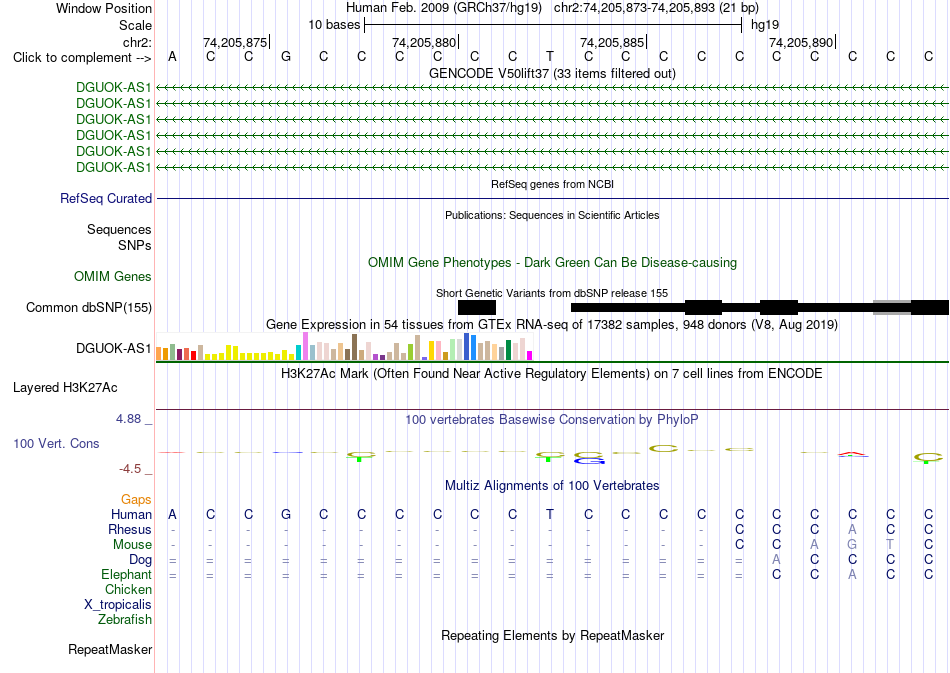Click the base T in the reference sequence row
This screenshot has width=950, height=673.
tap(550, 56)
